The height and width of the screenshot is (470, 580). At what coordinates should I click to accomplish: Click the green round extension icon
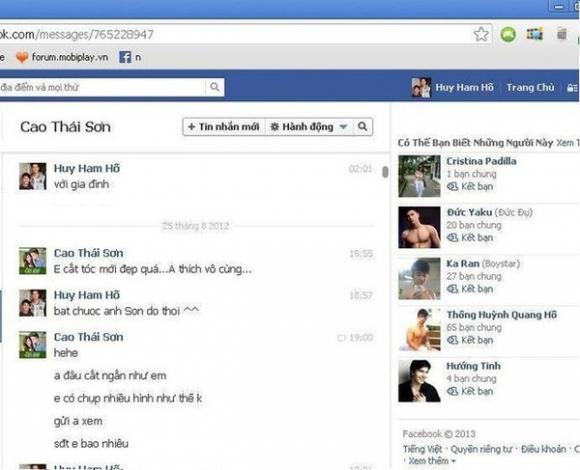508,34
